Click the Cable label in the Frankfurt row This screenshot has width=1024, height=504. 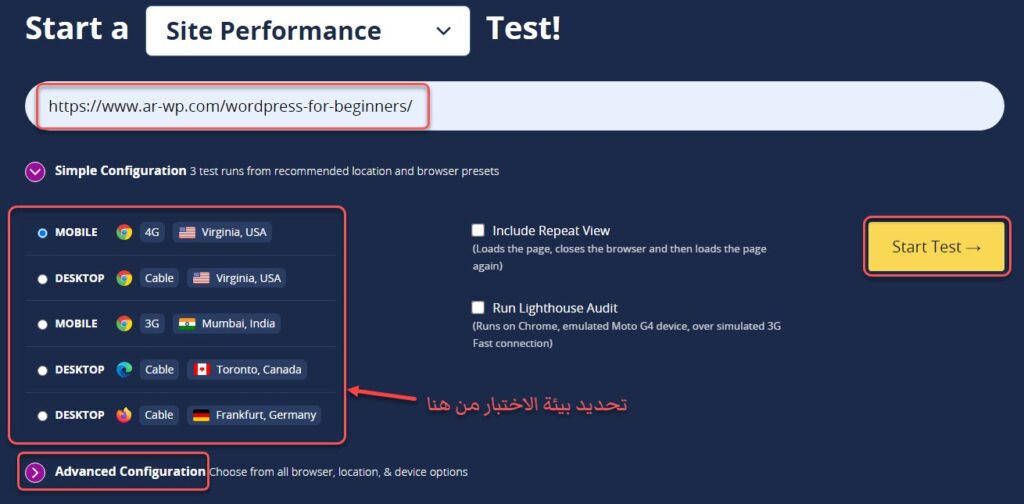pyautogui.click(x=159, y=415)
